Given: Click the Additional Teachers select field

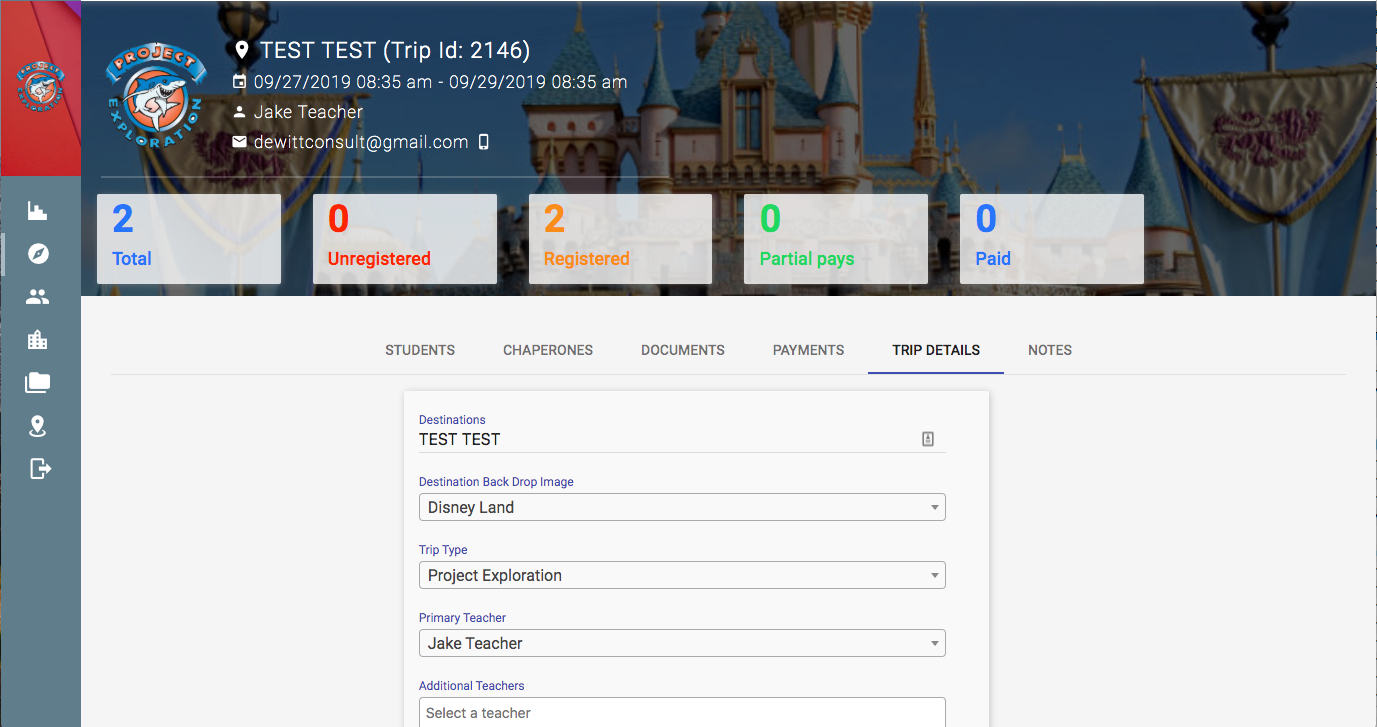Looking at the screenshot, I should point(681,712).
